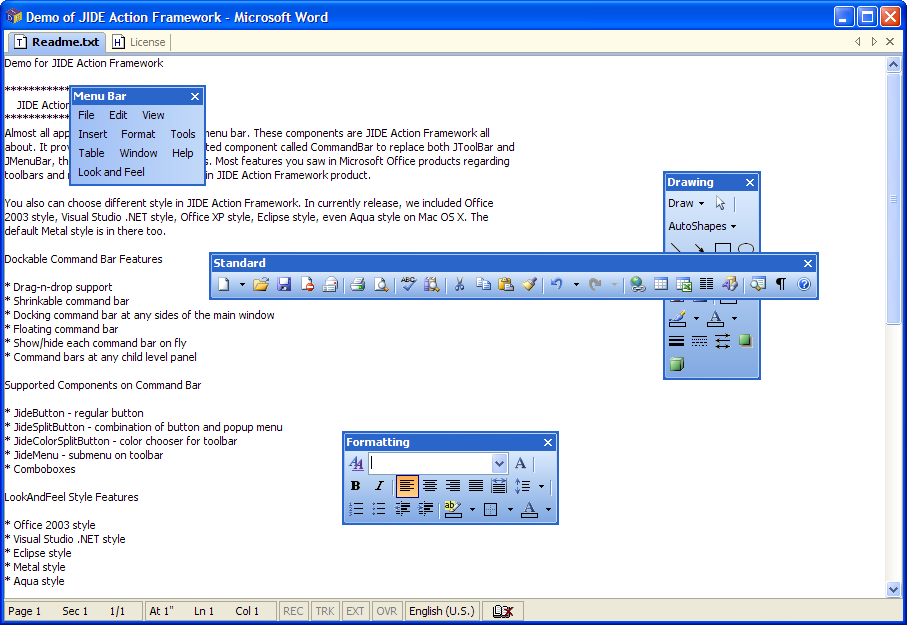Toggle Italic formatting

click(x=379, y=486)
